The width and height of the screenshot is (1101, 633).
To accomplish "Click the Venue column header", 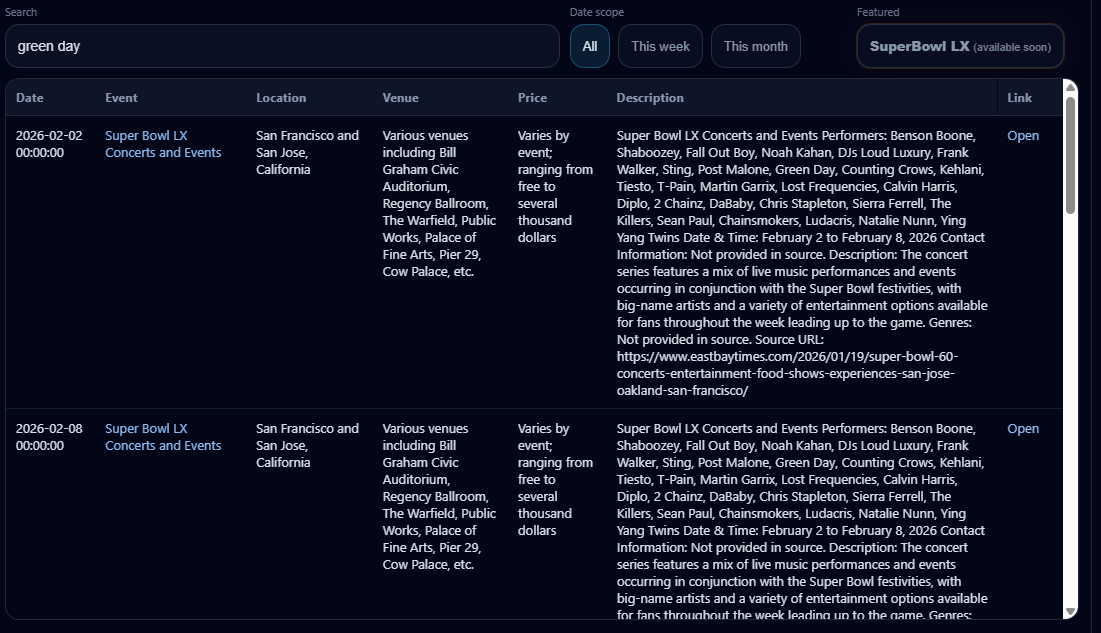I will click(400, 98).
